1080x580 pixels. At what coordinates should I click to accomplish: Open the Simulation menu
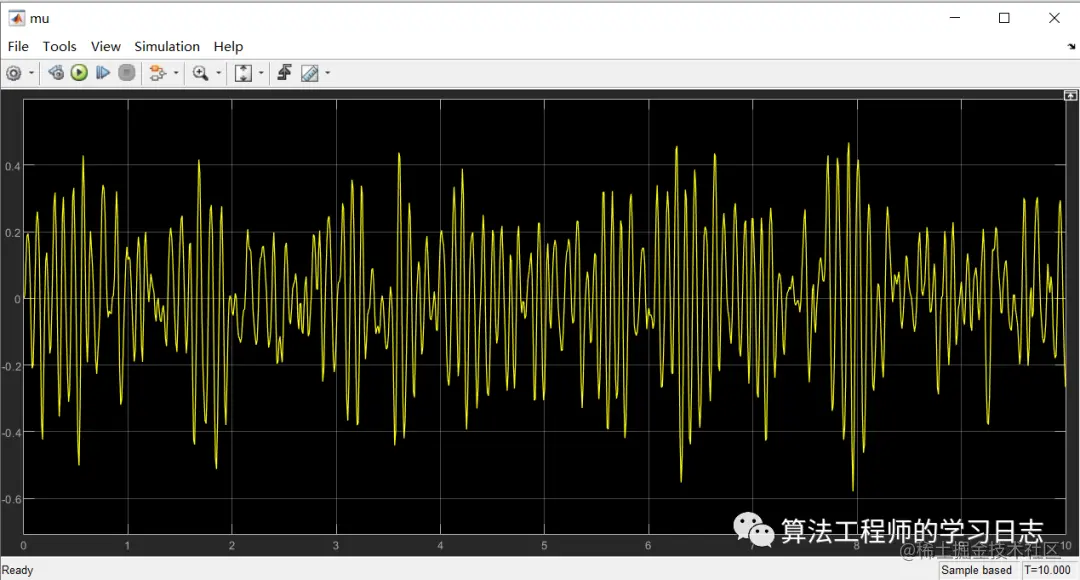pyautogui.click(x=167, y=46)
